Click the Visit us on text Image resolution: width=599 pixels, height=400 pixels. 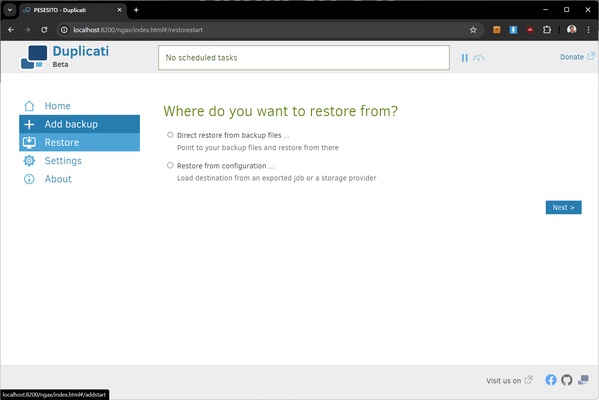(x=503, y=381)
